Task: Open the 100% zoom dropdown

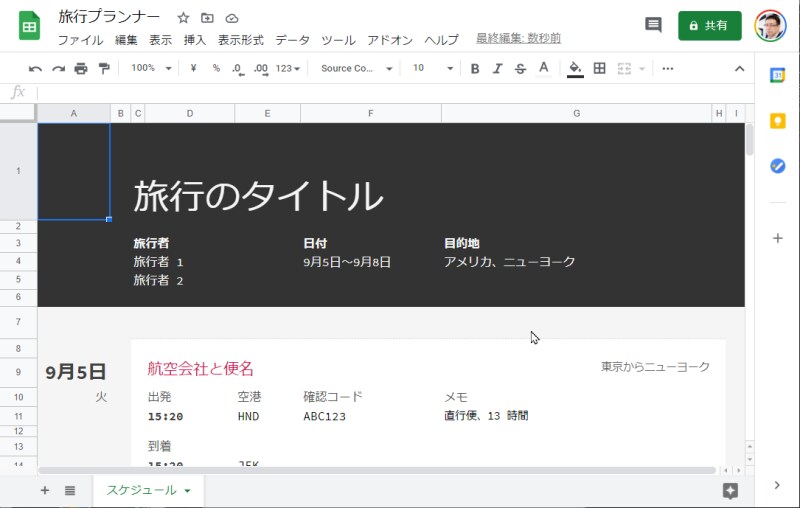Action: pyautogui.click(x=151, y=68)
